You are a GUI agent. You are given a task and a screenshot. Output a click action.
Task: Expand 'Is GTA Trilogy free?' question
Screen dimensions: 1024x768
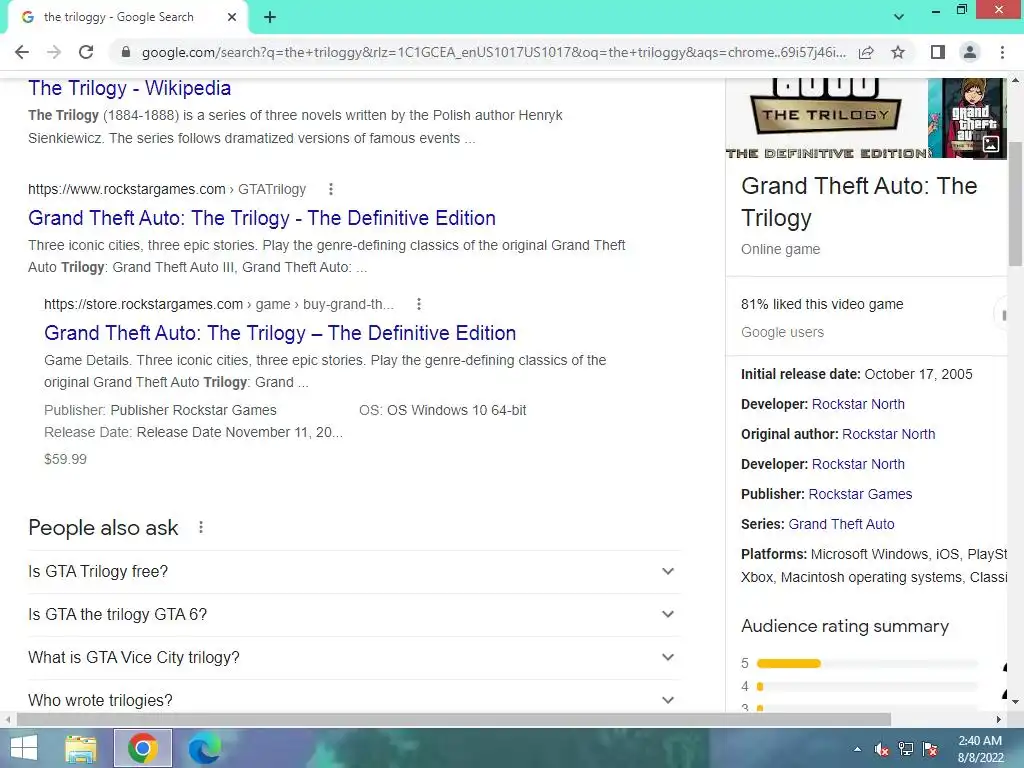[x=353, y=571]
